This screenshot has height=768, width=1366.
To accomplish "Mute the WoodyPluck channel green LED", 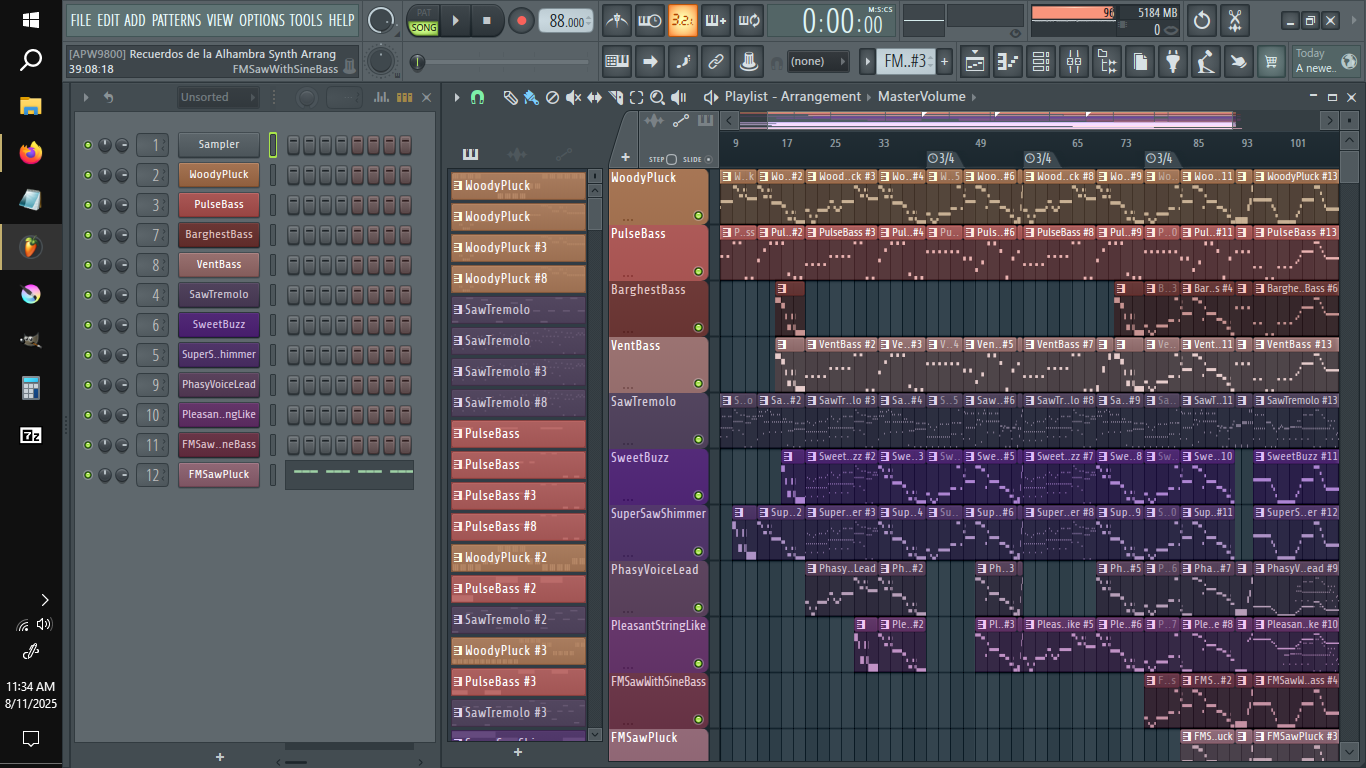I will tap(88, 175).
